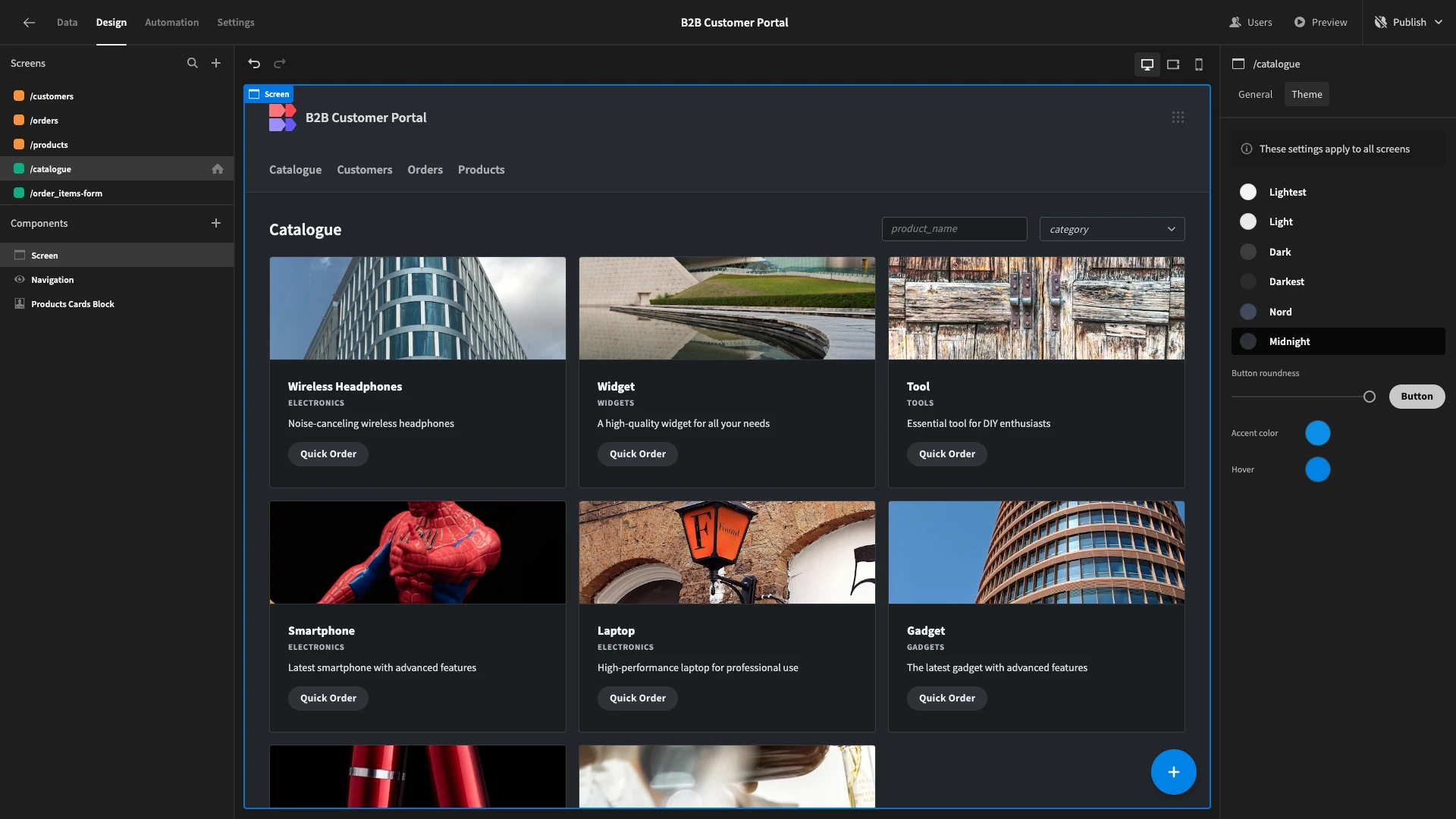Choose the Light theme
This screenshot has height=819, width=1456.
click(x=1338, y=221)
